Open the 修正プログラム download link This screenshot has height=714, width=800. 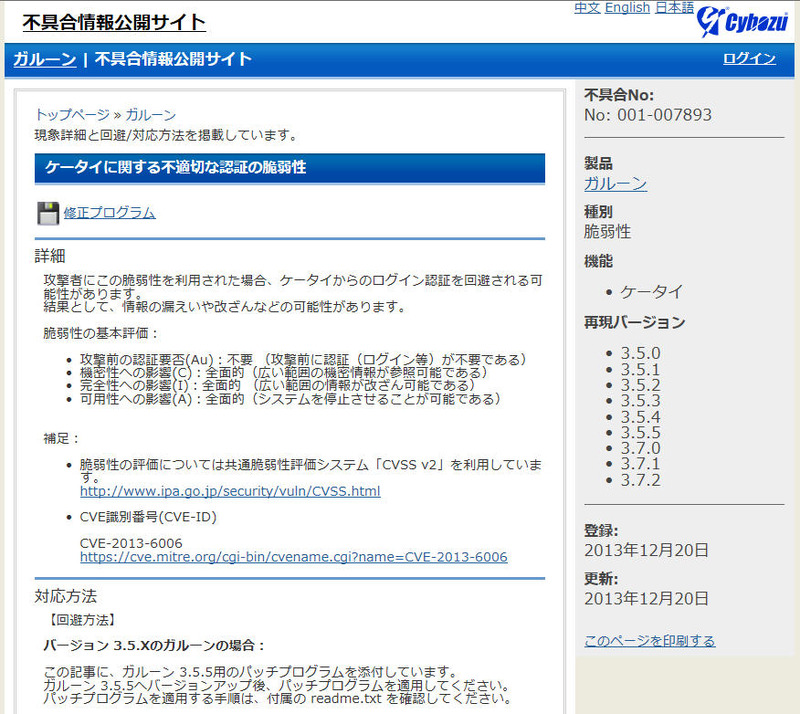tap(109, 212)
